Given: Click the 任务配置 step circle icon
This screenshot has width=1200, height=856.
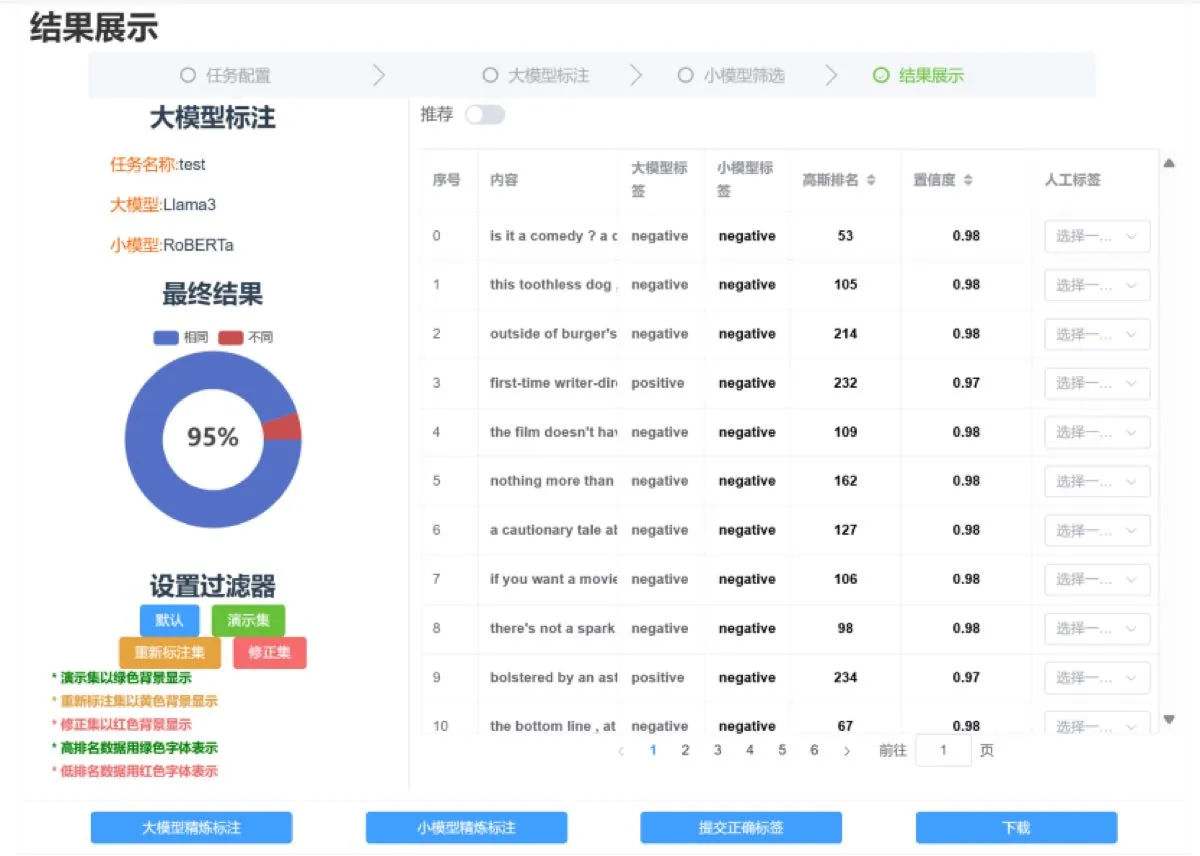Looking at the screenshot, I should click(188, 75).
